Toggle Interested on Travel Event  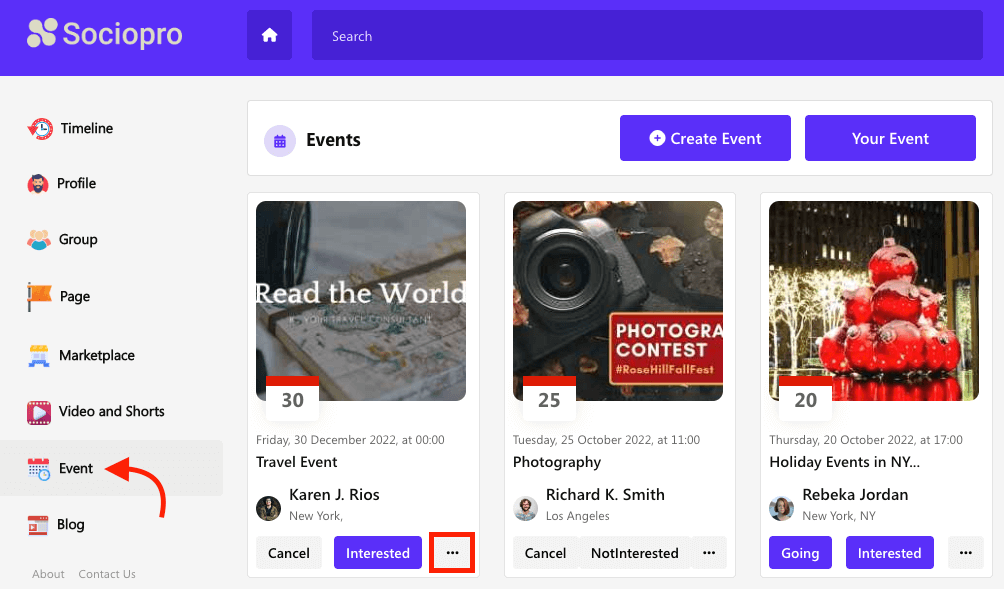tap(378, 553)
